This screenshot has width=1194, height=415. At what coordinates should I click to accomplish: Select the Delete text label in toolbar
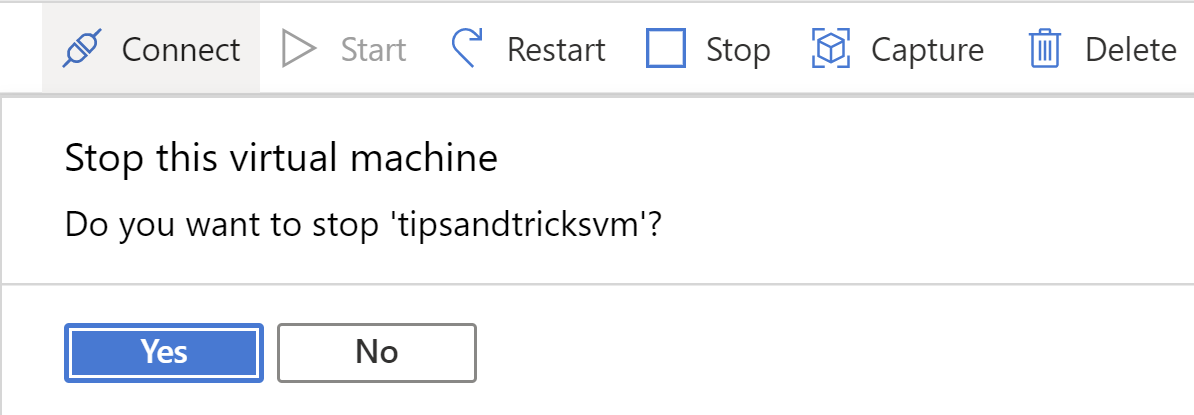(1131, 50)
